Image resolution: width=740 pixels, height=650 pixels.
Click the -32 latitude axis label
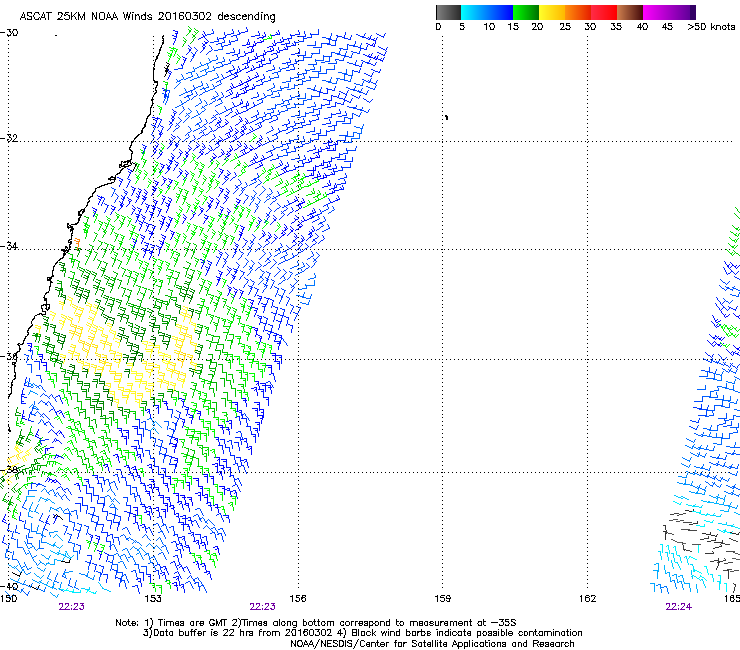coord(9,138)
